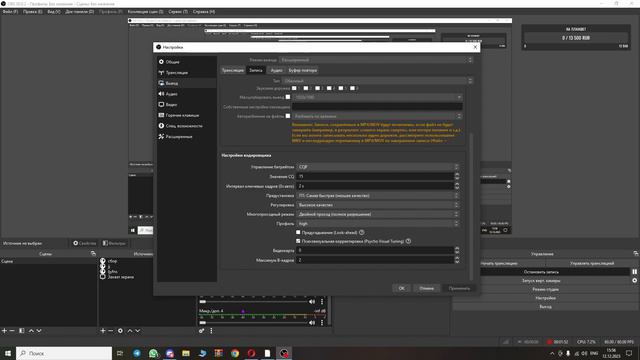
Task: Select the Вывод (Output) sidebar section
Action: pos(187,83)
